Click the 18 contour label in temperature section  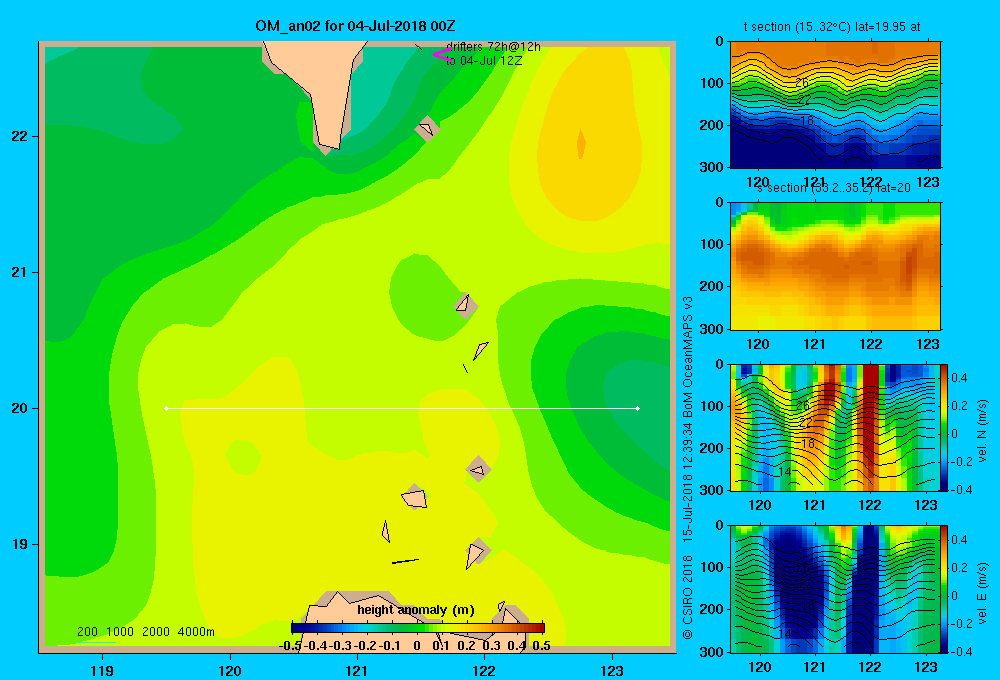point(807,121)
